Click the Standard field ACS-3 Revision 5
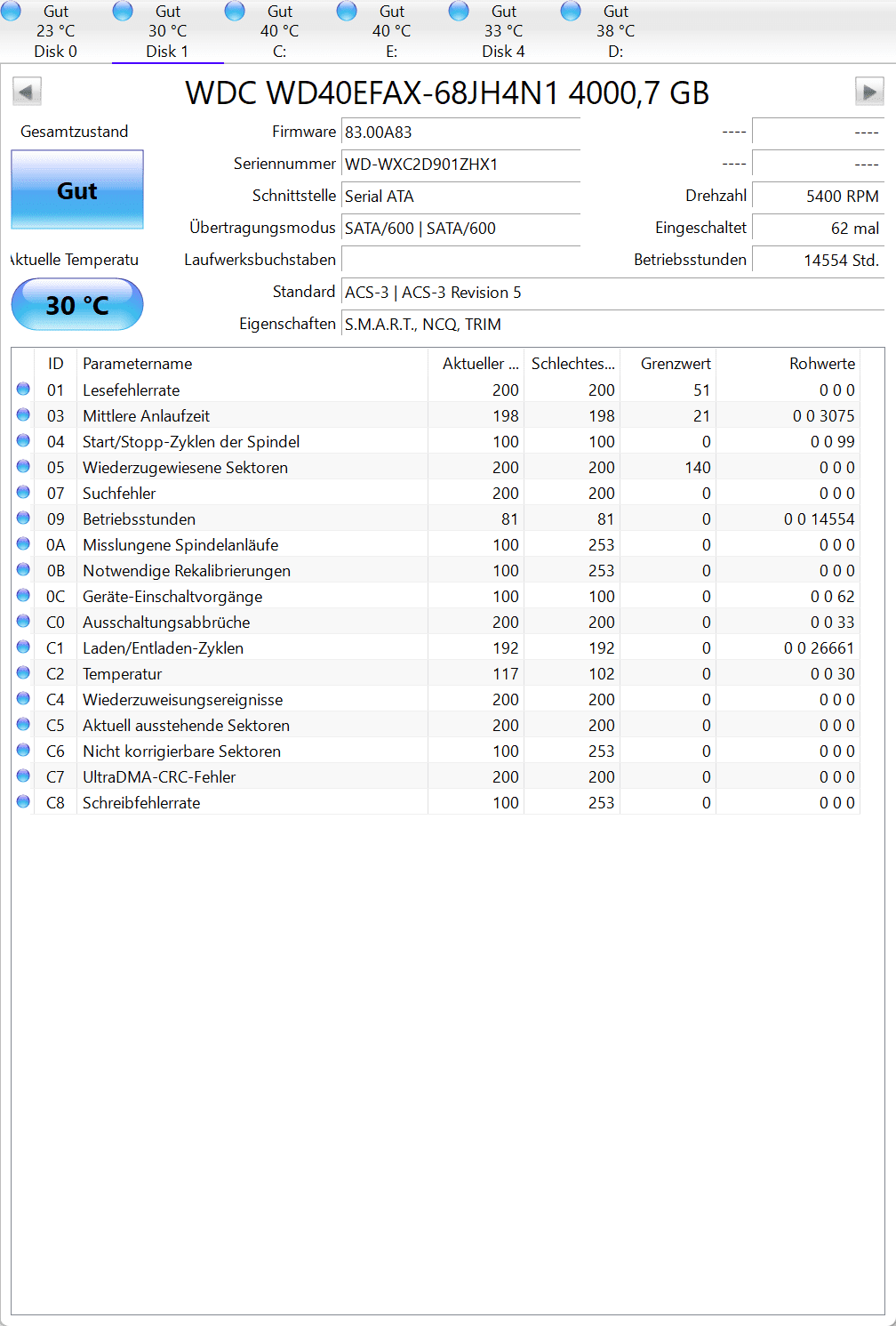896x1326 pixels. (612, 293)
